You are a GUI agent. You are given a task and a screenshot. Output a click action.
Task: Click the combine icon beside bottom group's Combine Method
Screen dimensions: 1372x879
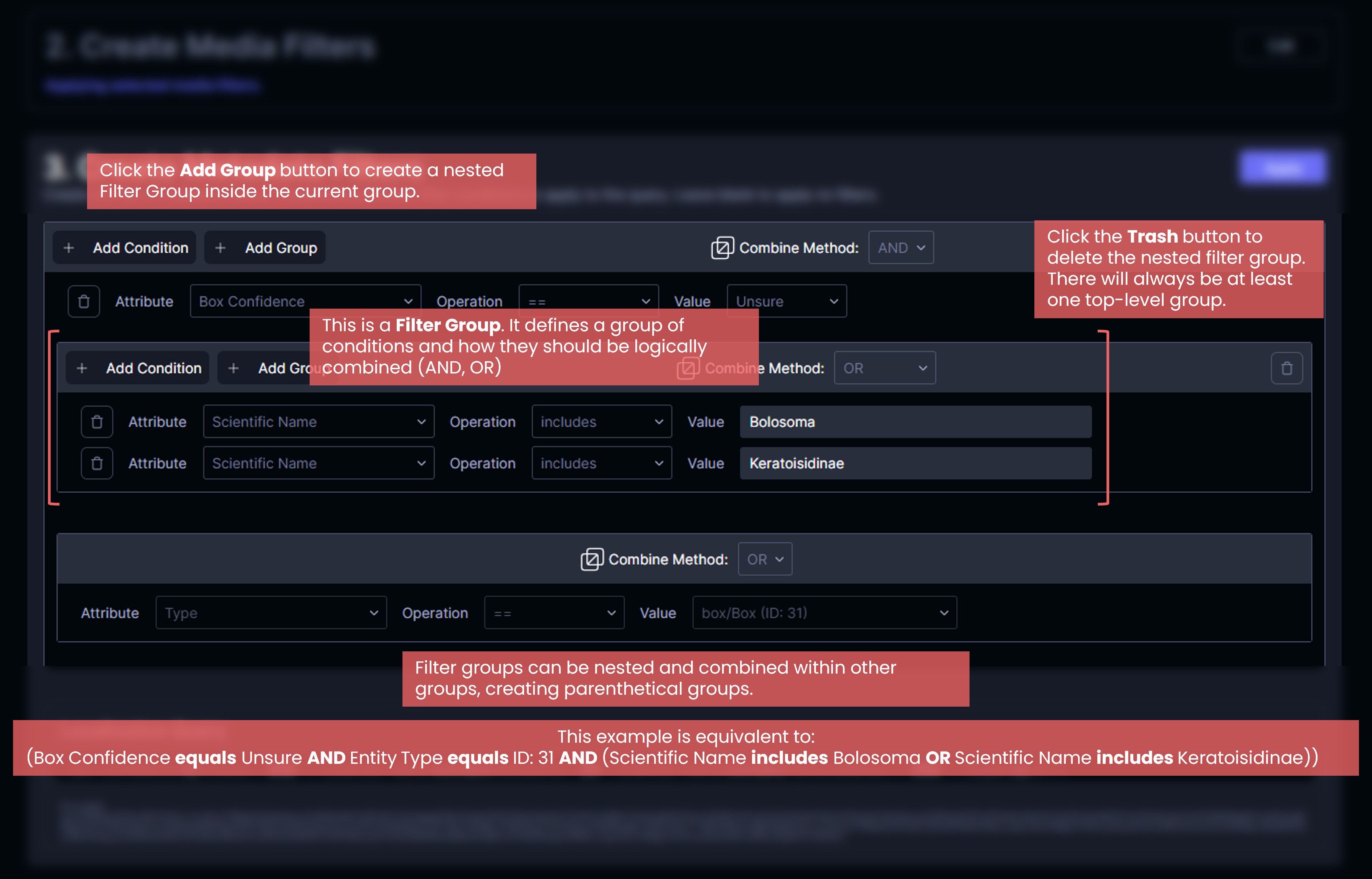[x=592, y=559]
